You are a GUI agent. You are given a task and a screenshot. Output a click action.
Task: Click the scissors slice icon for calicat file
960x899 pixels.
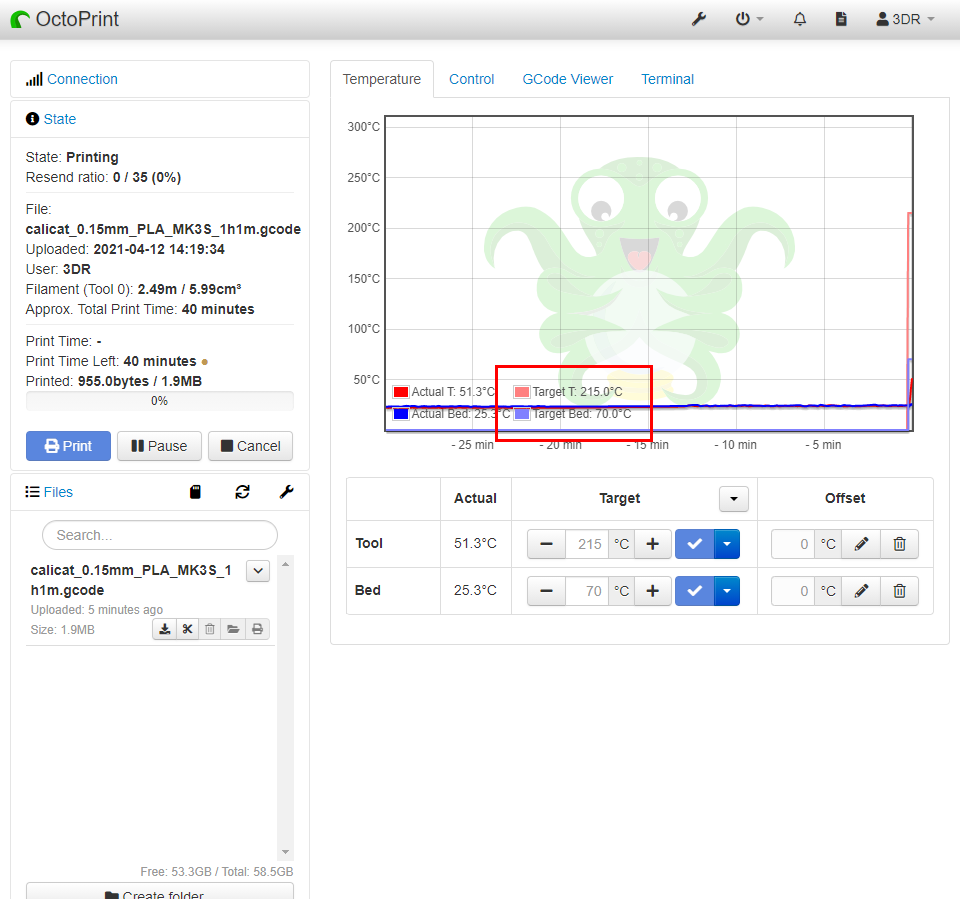click(x=187, y=629)
